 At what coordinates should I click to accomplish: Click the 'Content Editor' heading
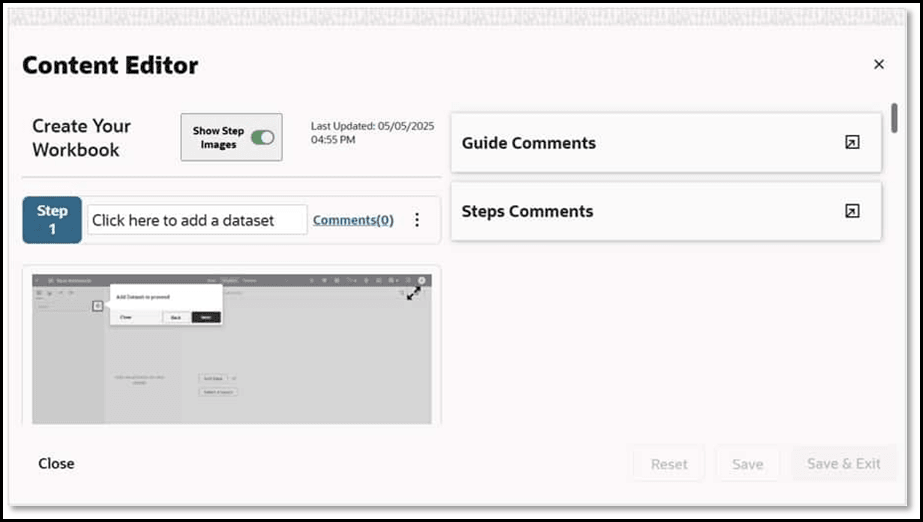coord(110,65)
